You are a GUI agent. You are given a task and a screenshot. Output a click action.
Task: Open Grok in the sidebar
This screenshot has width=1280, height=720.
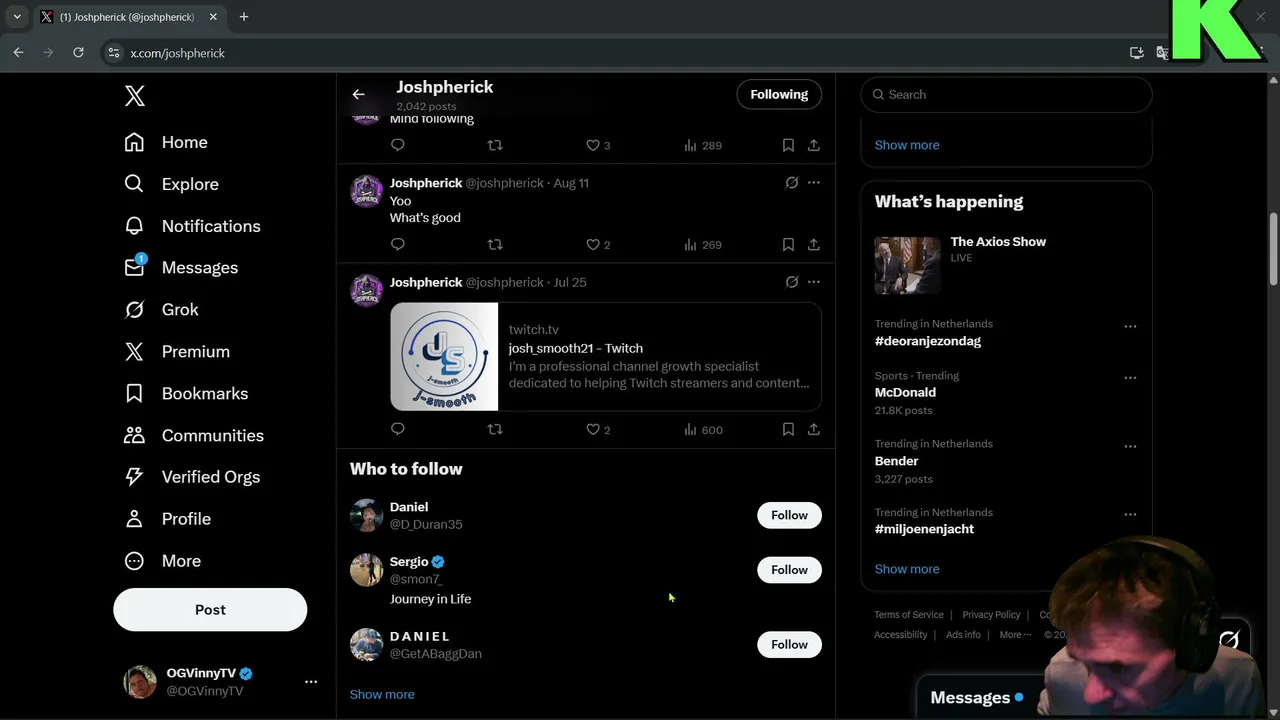coord(161,310)
